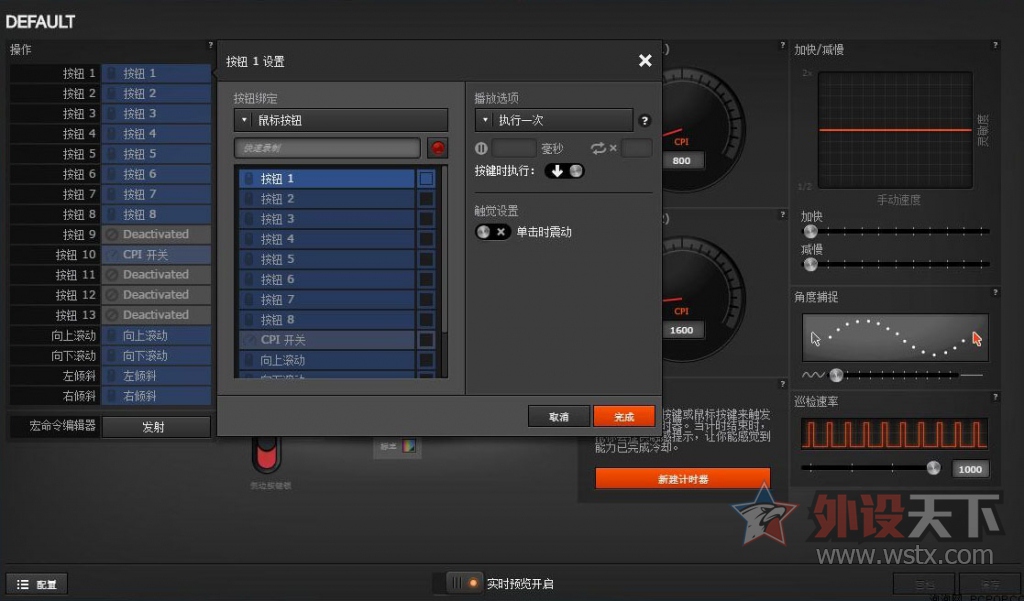The width and height of the screenshot is (1024, 601).
Task: Click the red record macro icon
Action: pyautogui.click(x=438, y=147)
